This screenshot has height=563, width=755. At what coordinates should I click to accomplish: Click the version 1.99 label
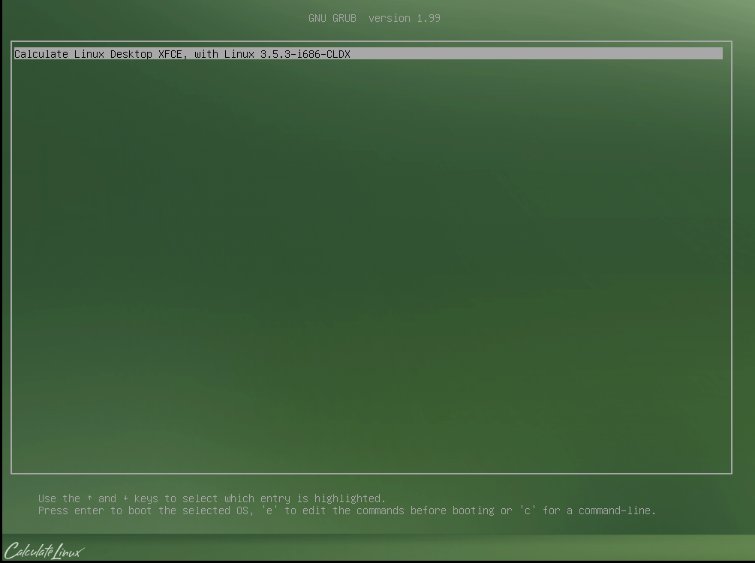pos(404,18)
